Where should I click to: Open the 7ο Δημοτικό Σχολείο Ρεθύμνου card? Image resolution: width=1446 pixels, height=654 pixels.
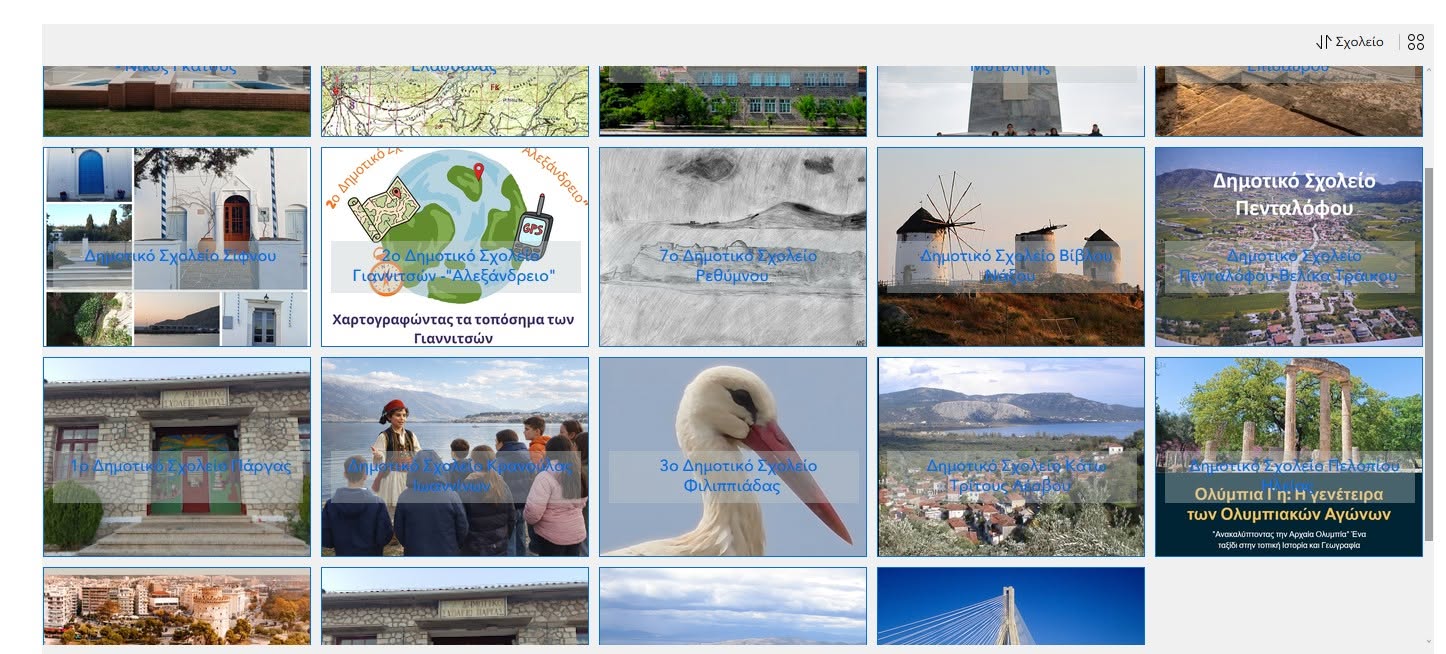(x=733, y=247)
